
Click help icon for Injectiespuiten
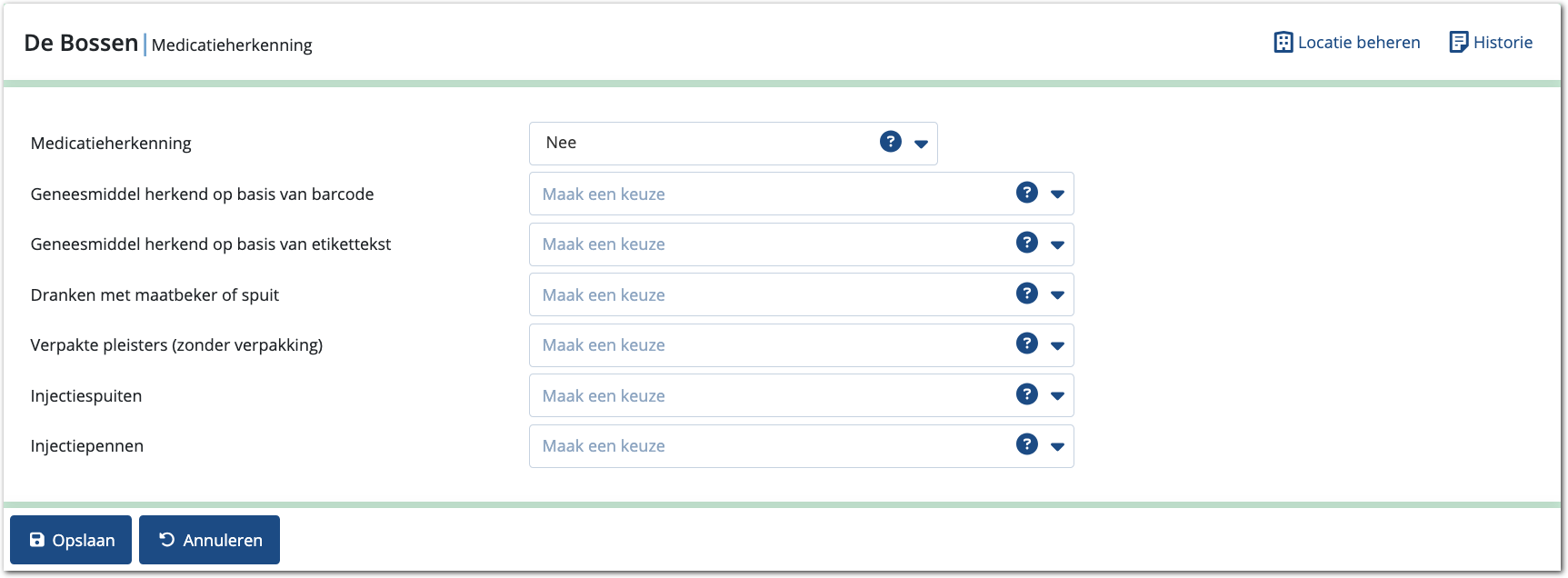(1027, 394)
